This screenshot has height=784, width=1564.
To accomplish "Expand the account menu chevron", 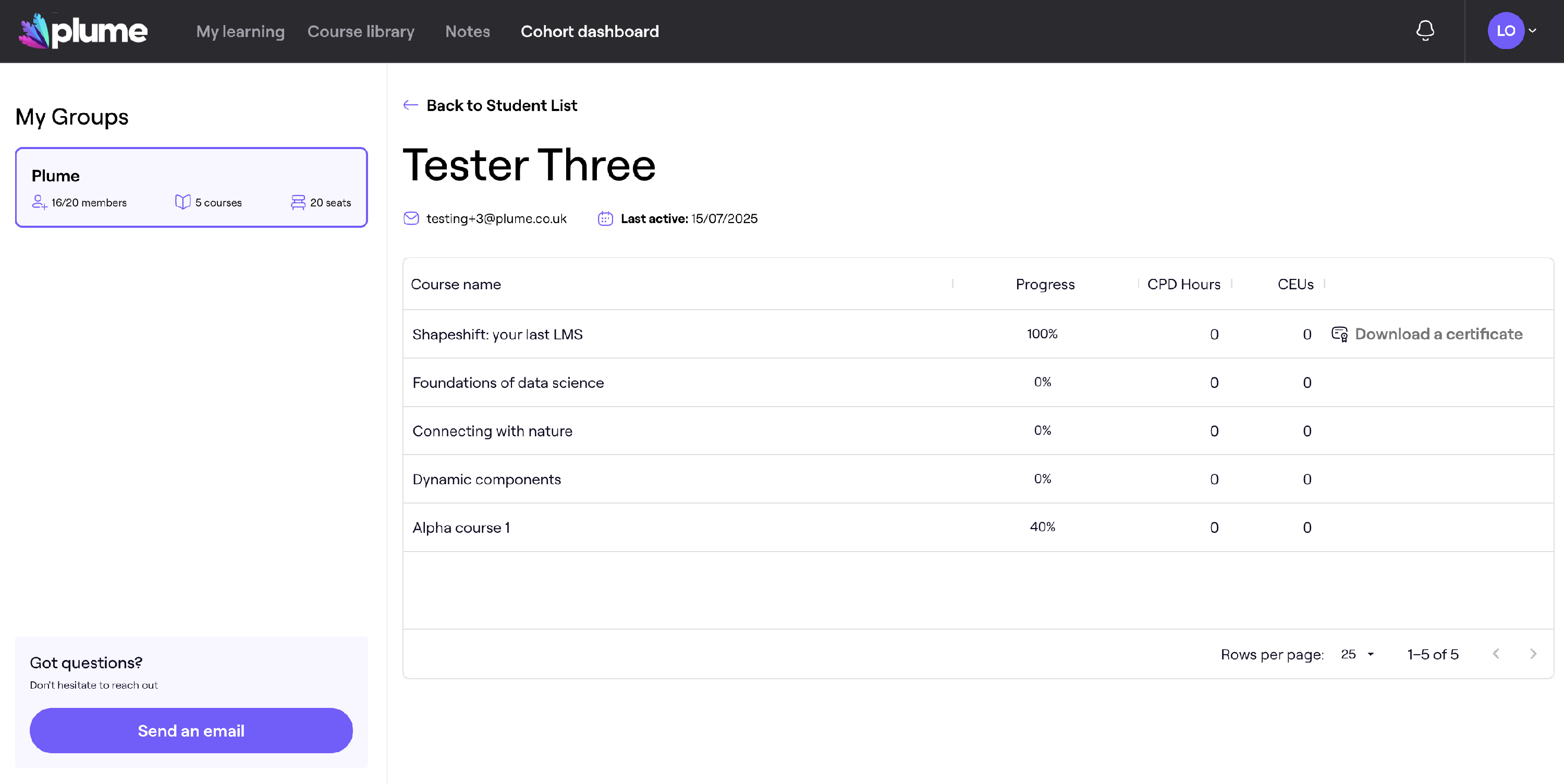I will click(x=1532, y=30).
